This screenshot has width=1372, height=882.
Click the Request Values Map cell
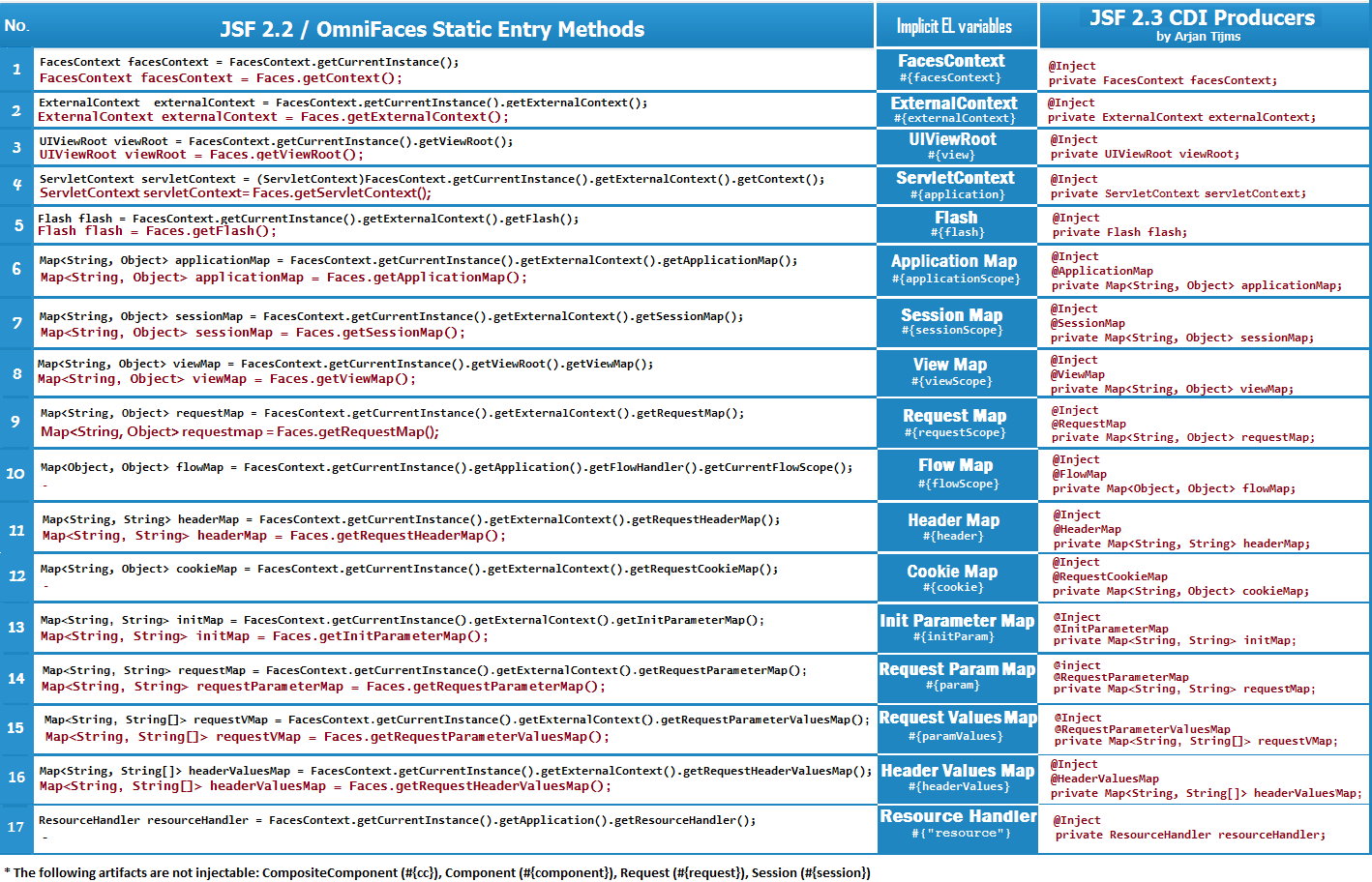(957, 729)
